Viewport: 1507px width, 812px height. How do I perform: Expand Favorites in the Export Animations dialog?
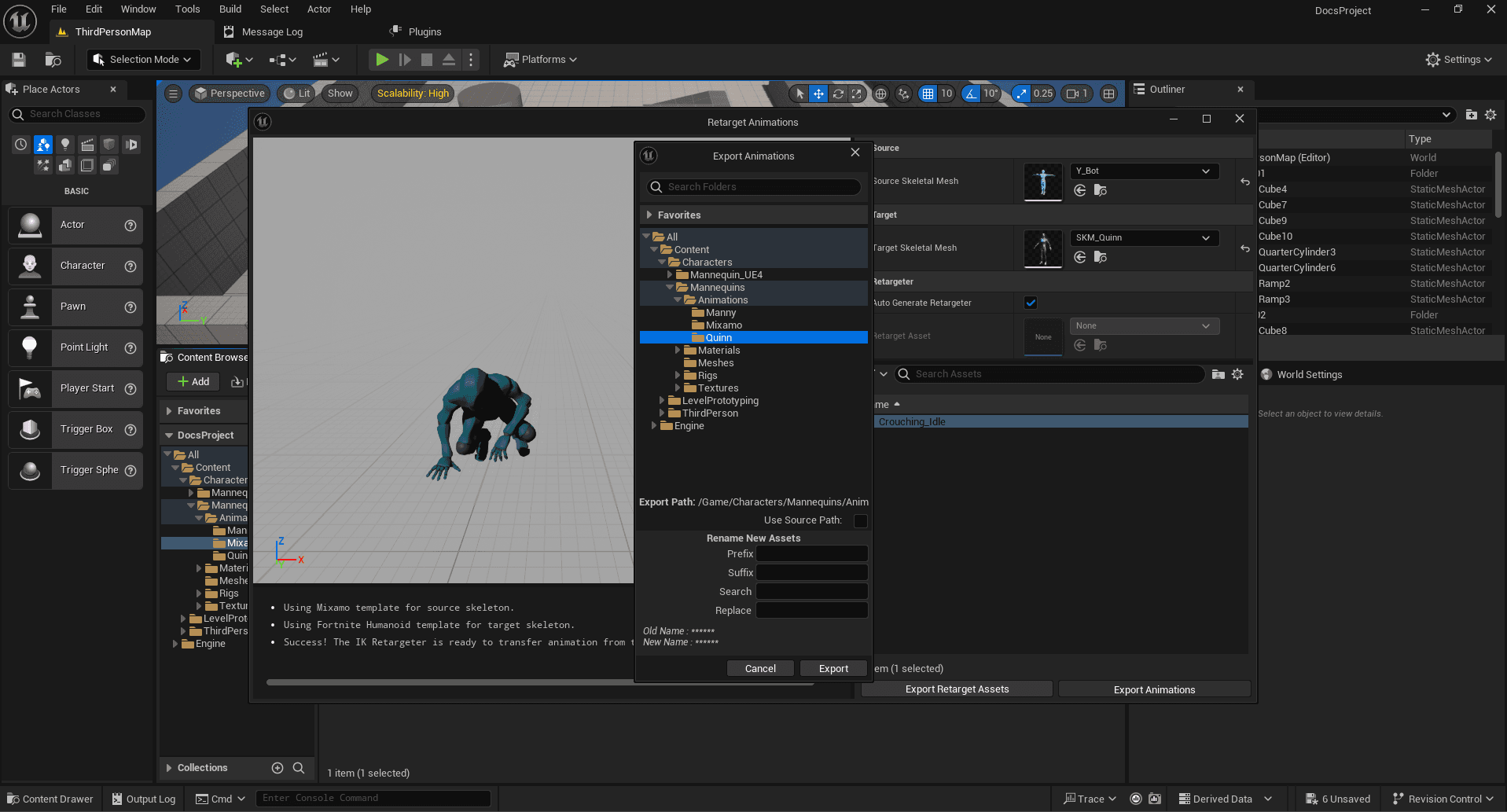pyautogui.click(x=649, y=215)
